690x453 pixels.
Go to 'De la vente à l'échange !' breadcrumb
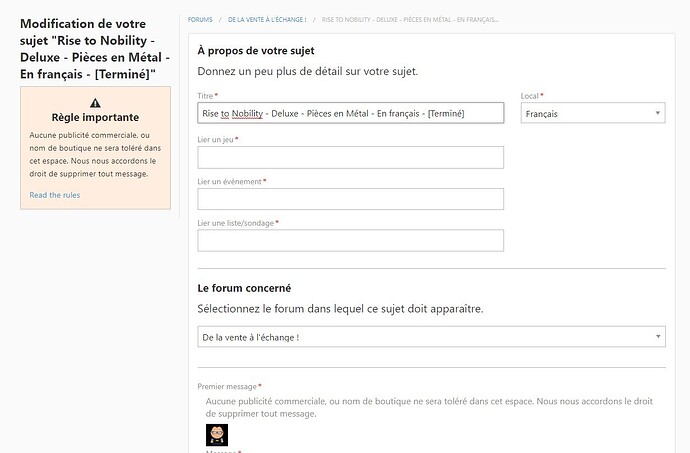click(x=267, y=20)
